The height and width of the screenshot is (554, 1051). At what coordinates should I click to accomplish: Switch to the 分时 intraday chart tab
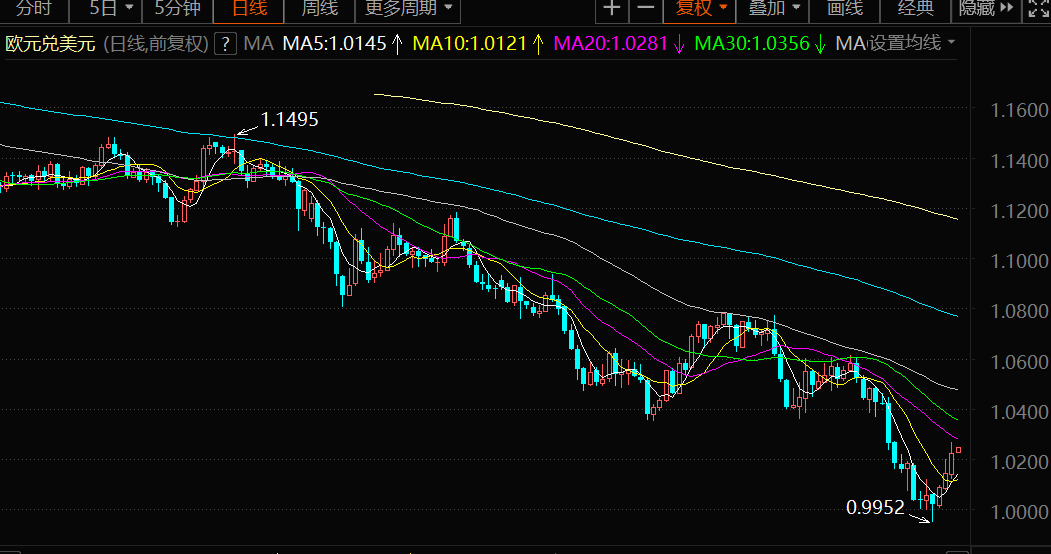[x=34, y=9]
